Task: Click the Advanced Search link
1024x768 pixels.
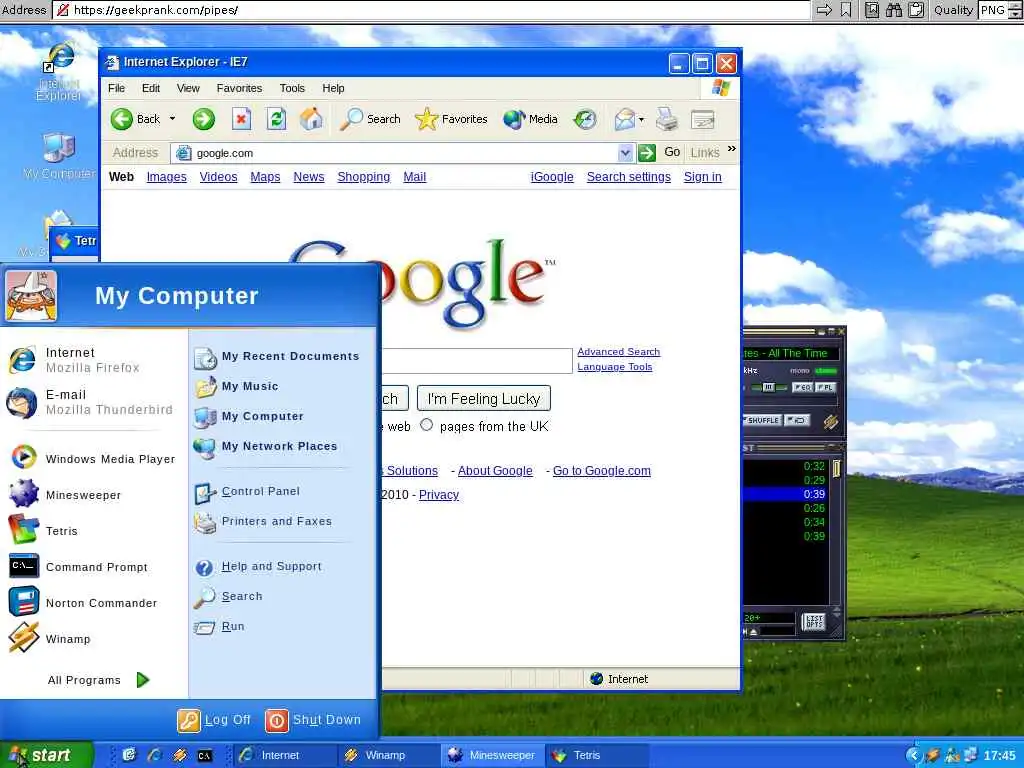Action: tap(618, 352)
